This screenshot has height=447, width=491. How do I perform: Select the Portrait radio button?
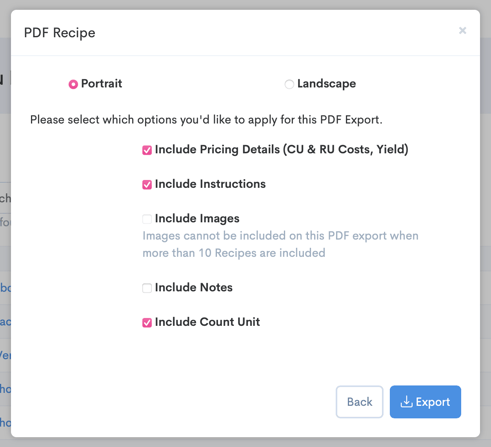[x=73, y=84]
